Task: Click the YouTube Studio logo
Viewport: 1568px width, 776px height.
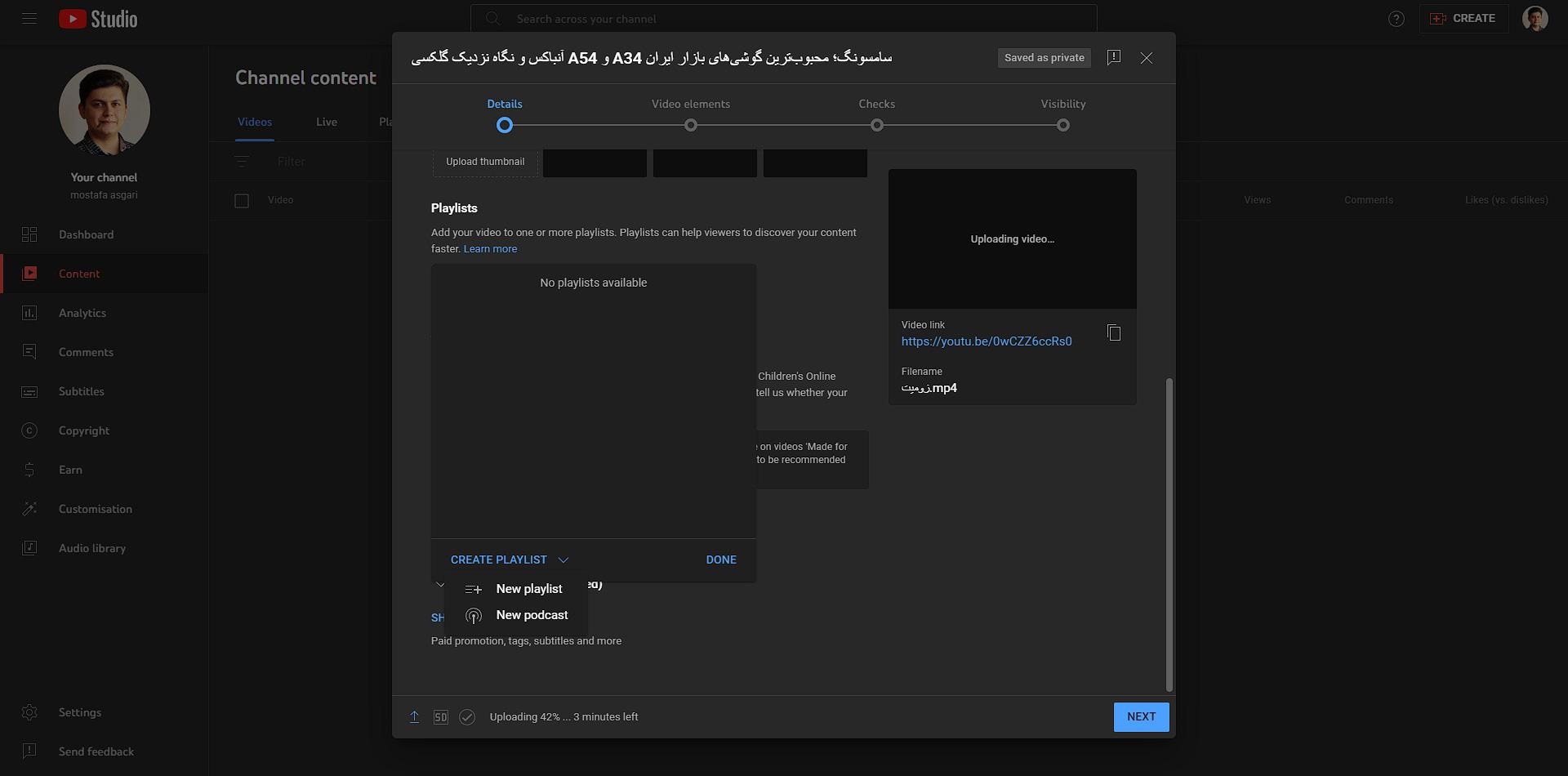Action: (x=98, y=19)
